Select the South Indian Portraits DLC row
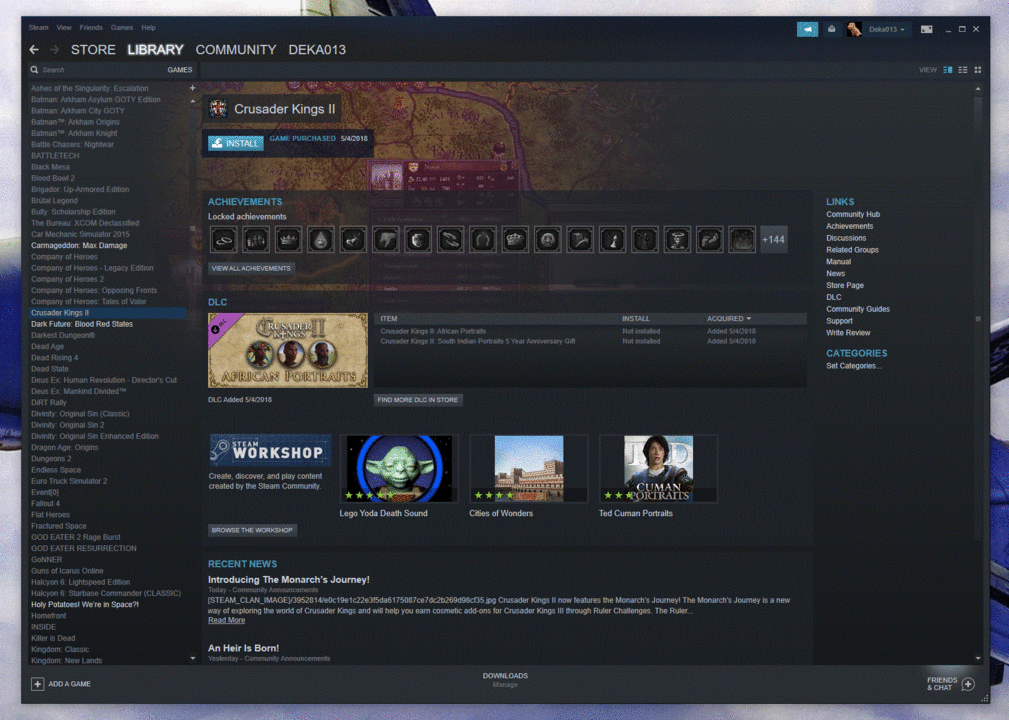This screenshot has height=720, width=1009. coord(591,341)
